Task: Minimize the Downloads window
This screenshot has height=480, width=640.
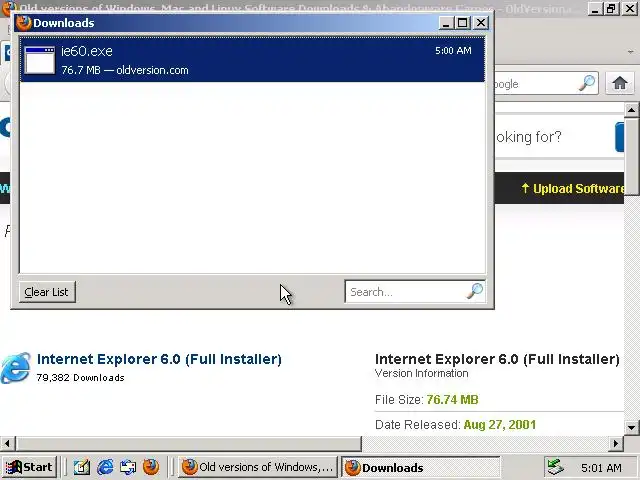Action: coord(446,23)
